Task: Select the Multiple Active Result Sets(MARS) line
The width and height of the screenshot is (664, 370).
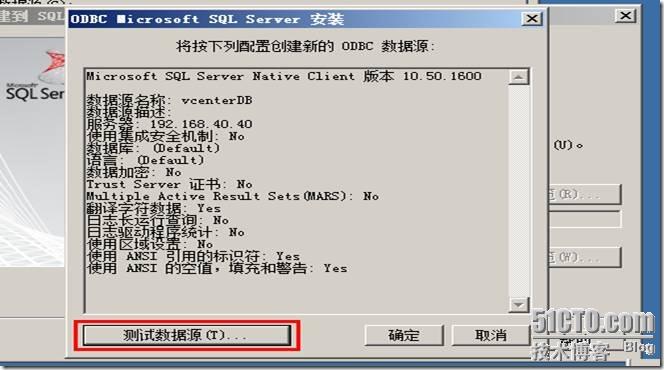Action: tap(232, 196)
